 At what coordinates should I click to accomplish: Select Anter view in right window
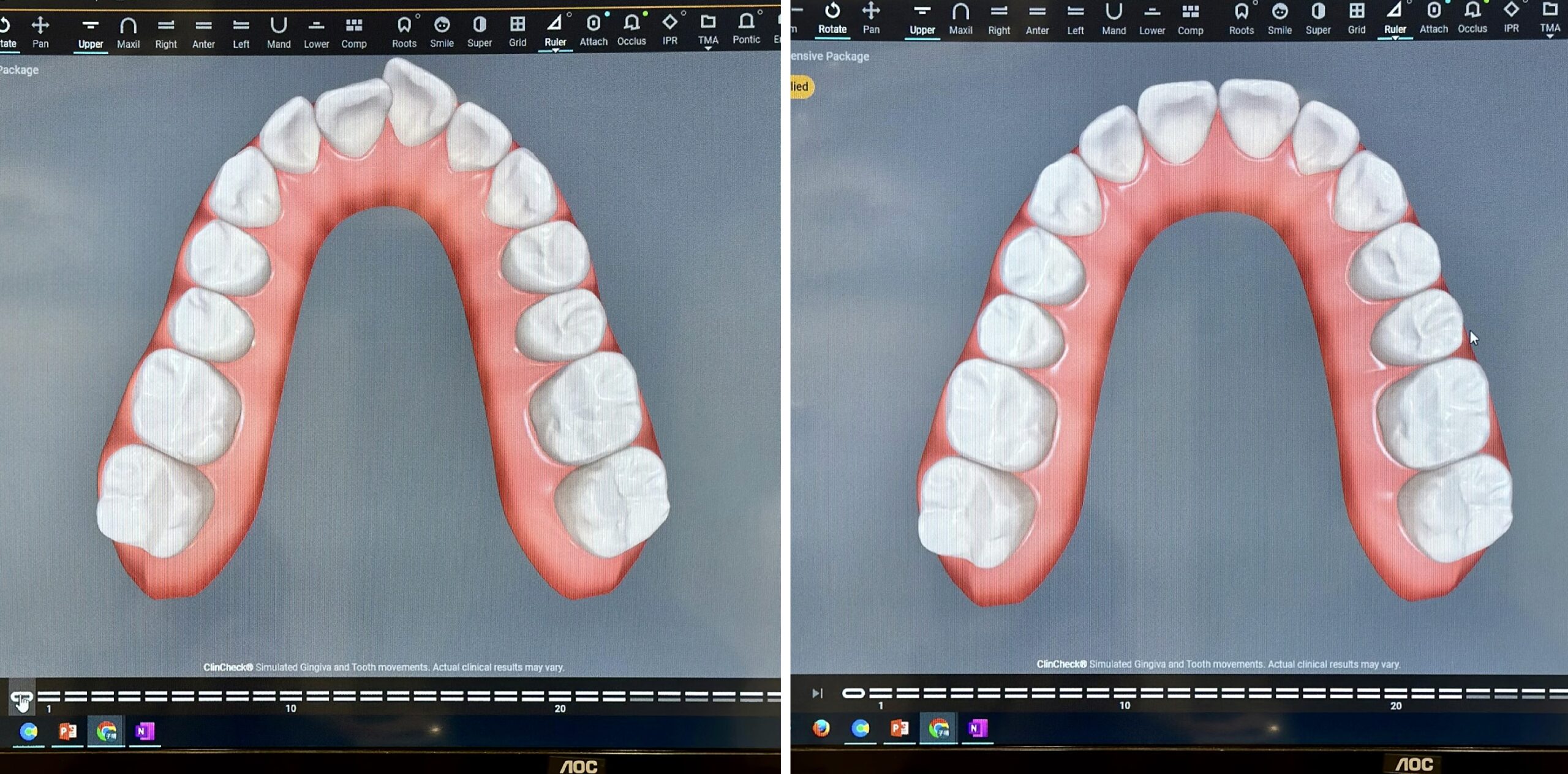point(1037,18)
